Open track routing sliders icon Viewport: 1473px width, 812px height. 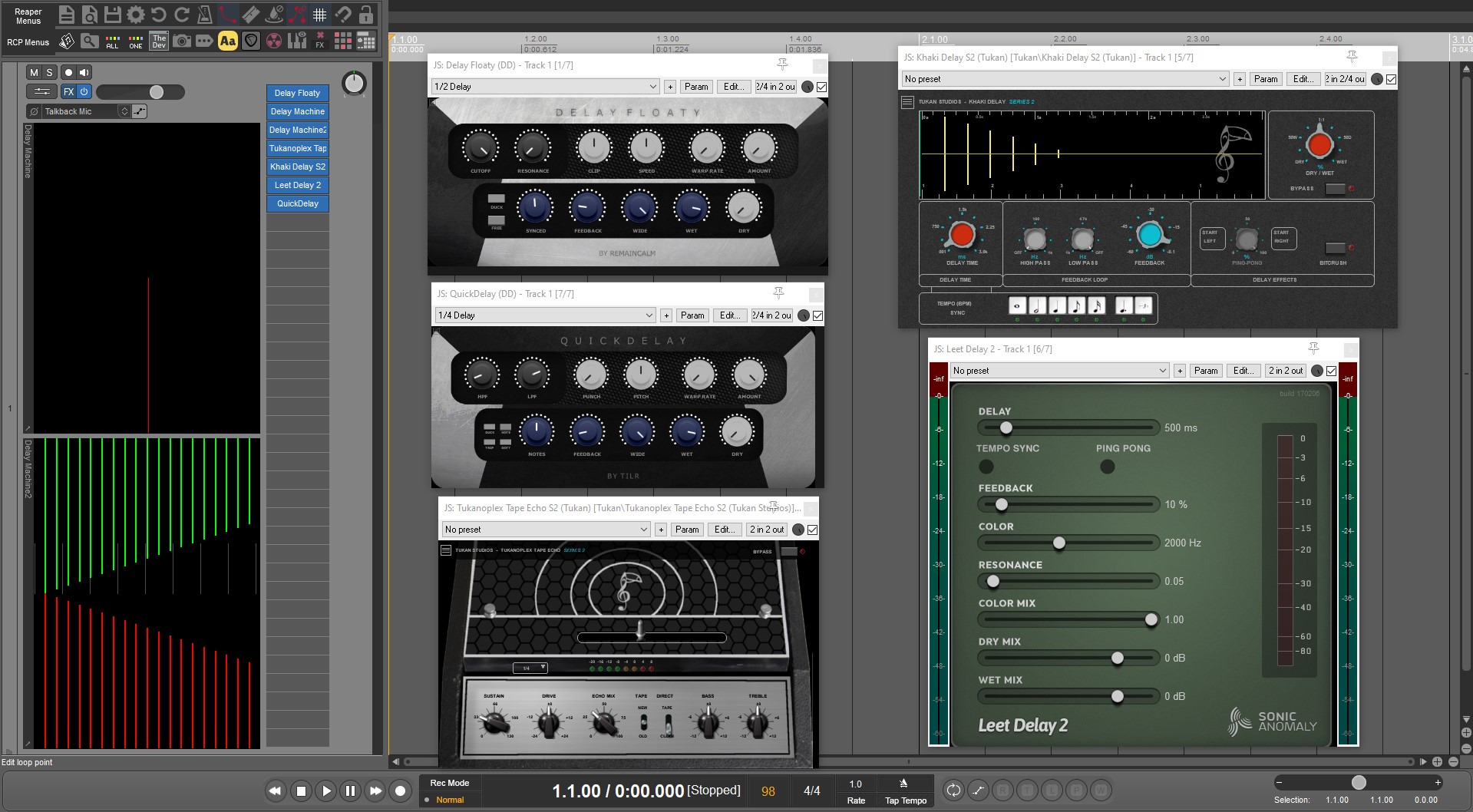coord(42,91)
